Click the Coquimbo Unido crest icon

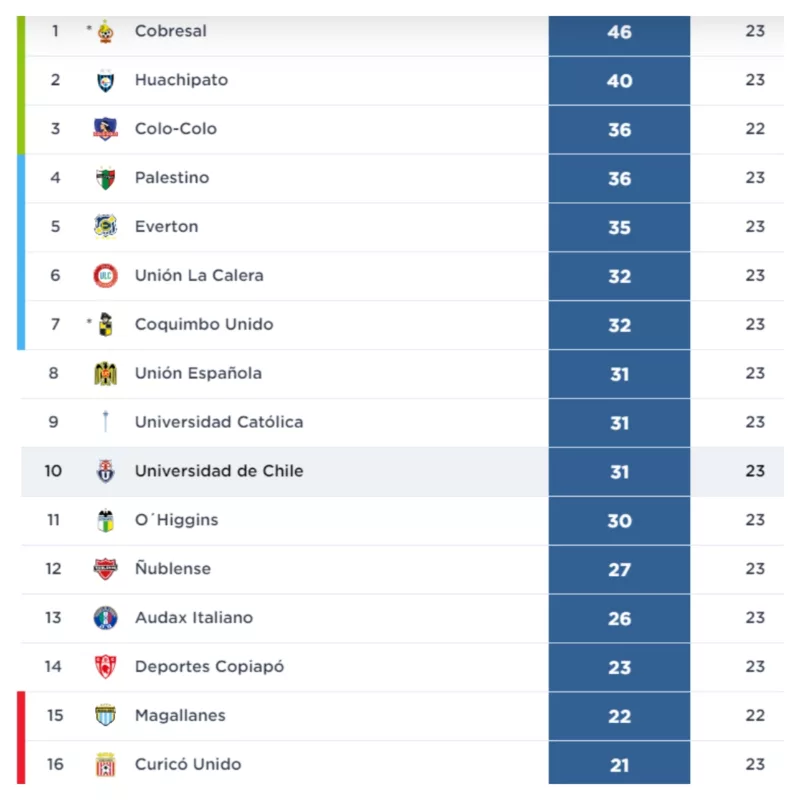(x=105, y=325)
